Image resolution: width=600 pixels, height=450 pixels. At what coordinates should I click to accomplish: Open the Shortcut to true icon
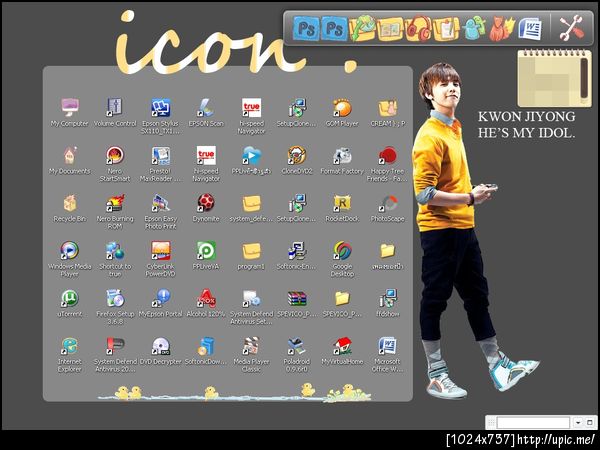(x=115, y=259)
